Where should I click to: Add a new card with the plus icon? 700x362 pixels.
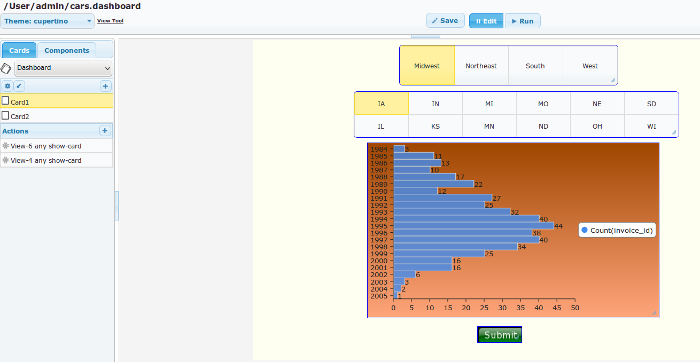click(x=105, y=86)
